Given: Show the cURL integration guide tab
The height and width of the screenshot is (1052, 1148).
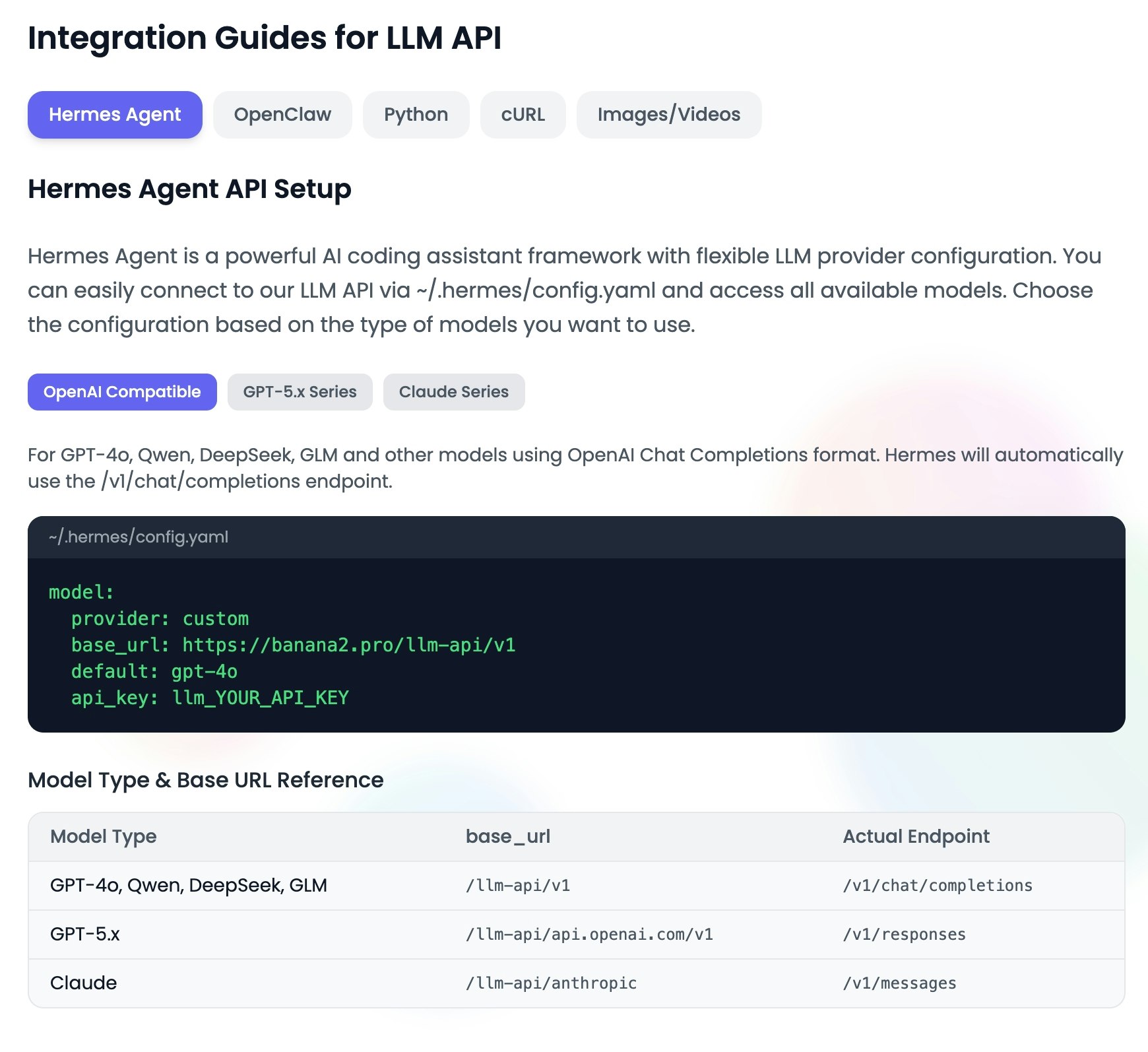Looking at the screenshot, I should click(523, 115).
